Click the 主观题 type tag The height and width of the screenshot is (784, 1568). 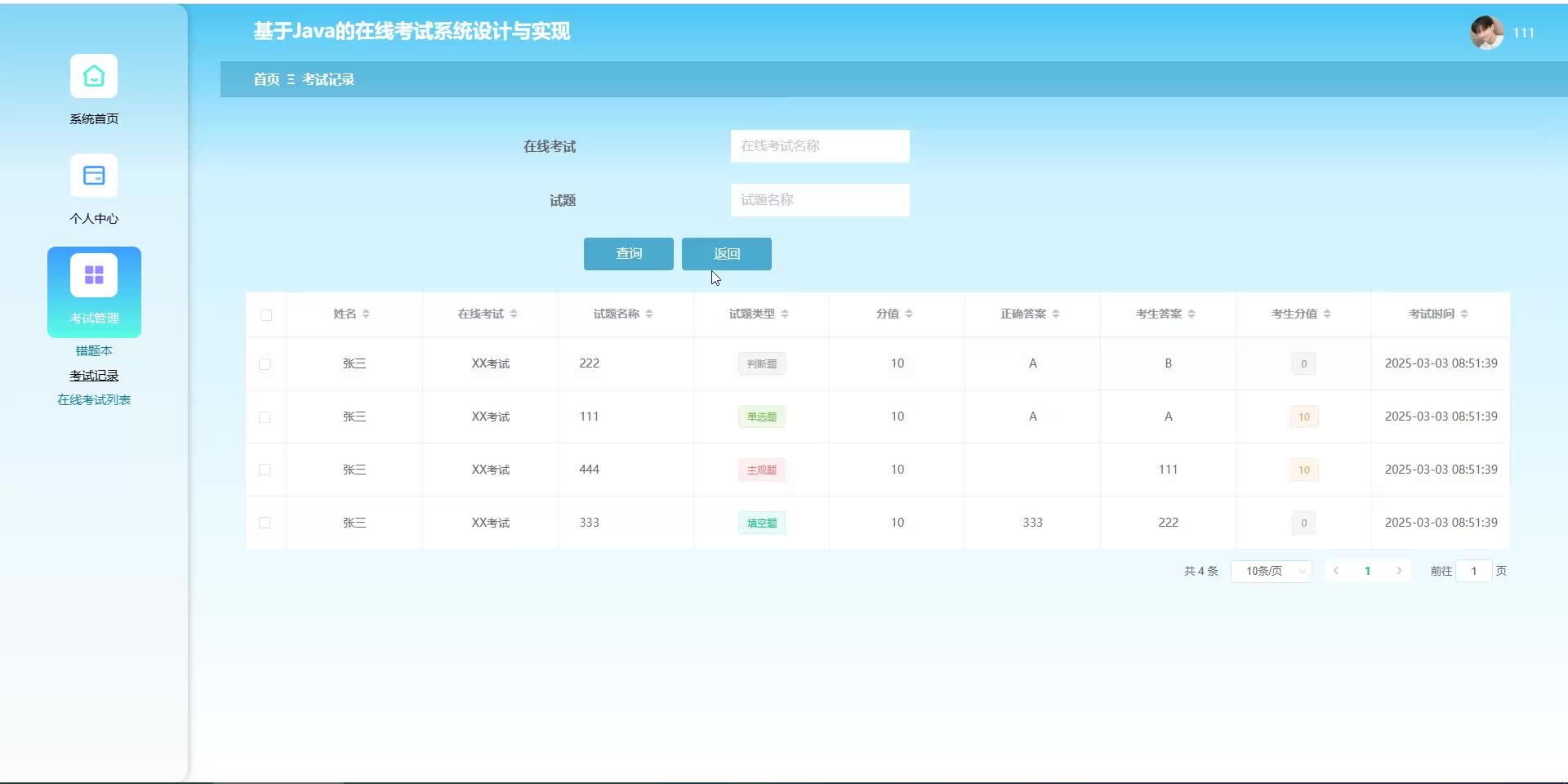tap(762, 470)
